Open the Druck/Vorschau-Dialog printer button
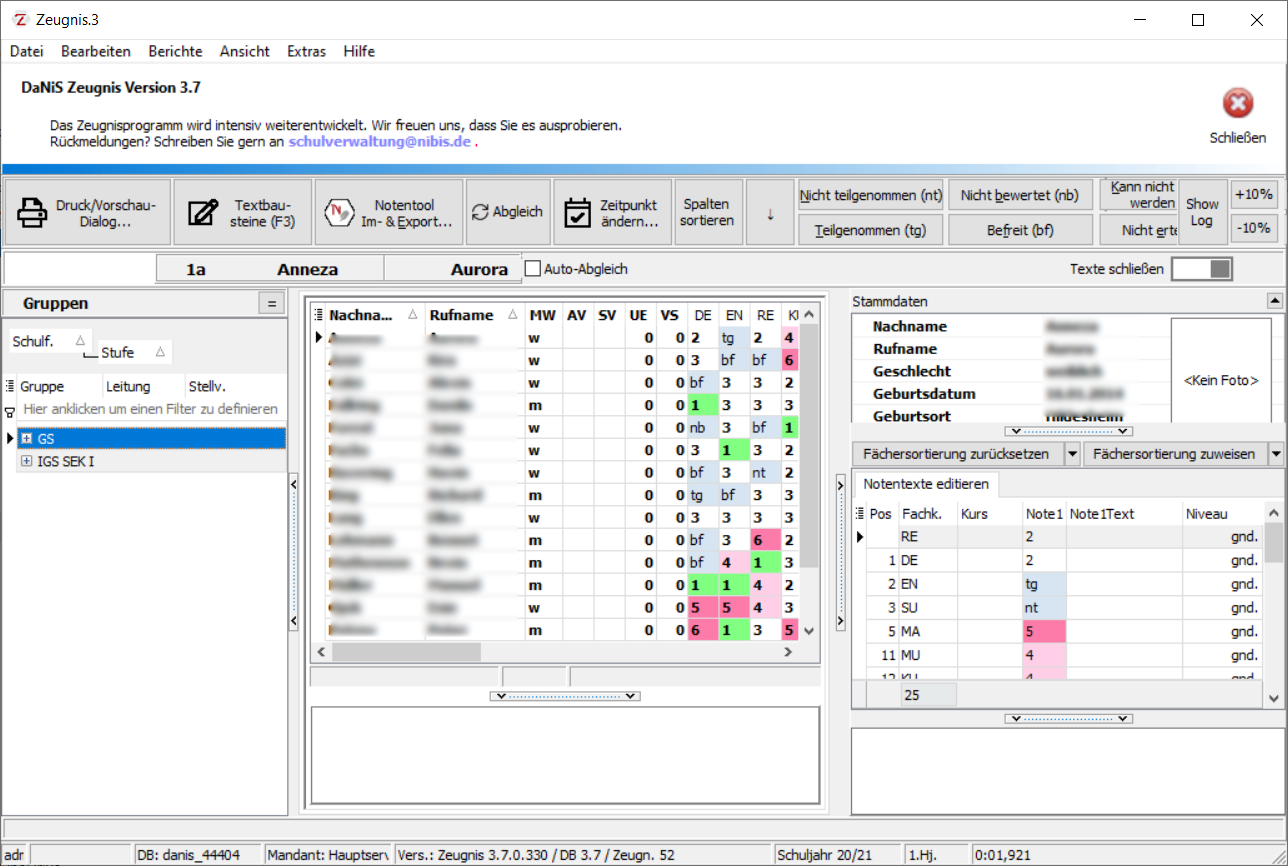 (87, 212)
